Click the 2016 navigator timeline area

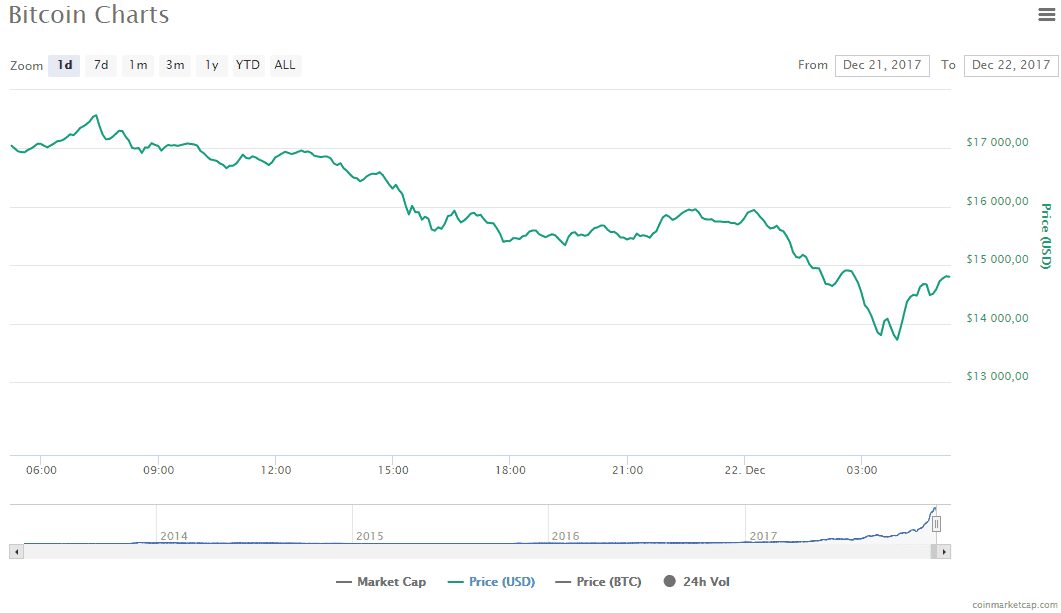point(646,524)
